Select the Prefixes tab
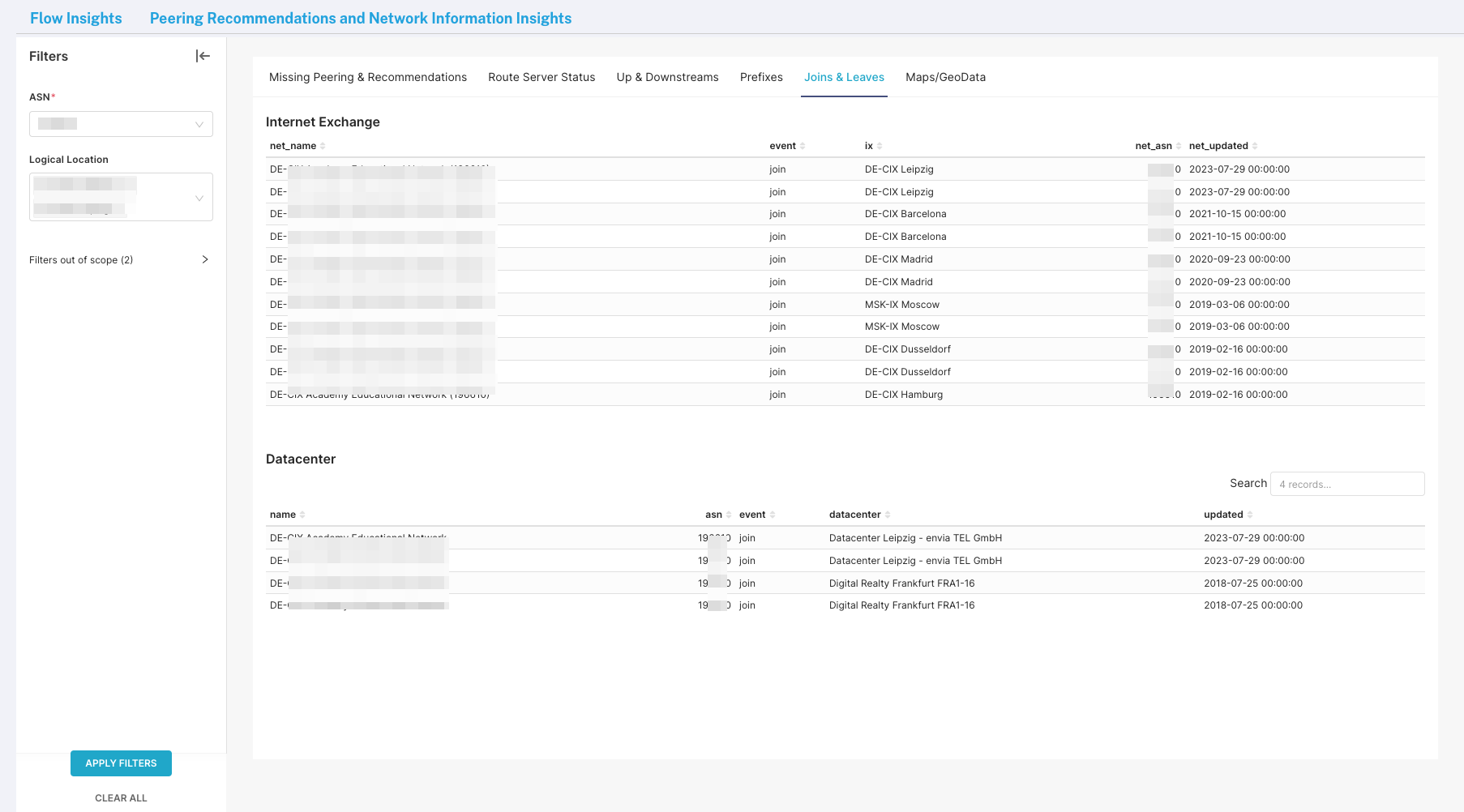The width and height of the screenshot is (1464, 812). (x=761, y=77)
